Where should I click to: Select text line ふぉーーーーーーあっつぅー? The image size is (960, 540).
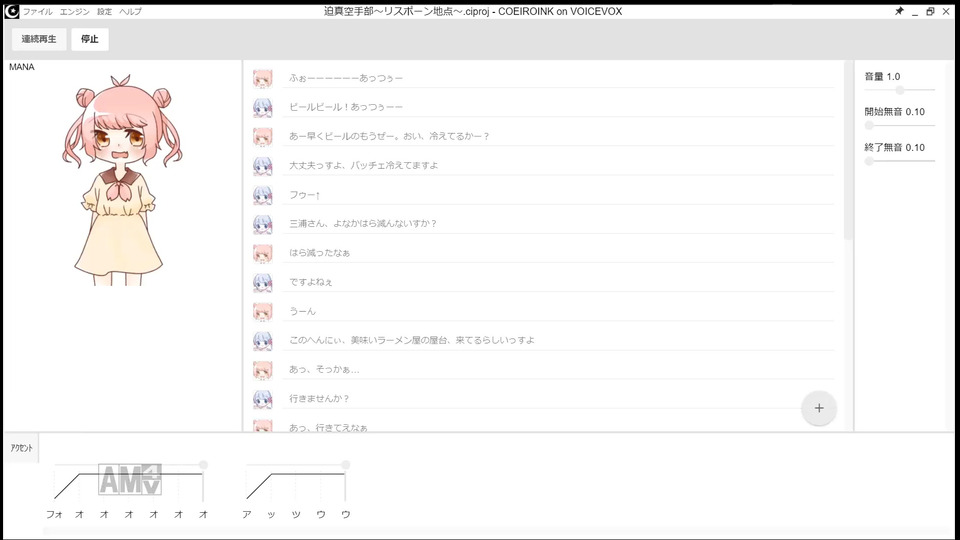[558, 78]
